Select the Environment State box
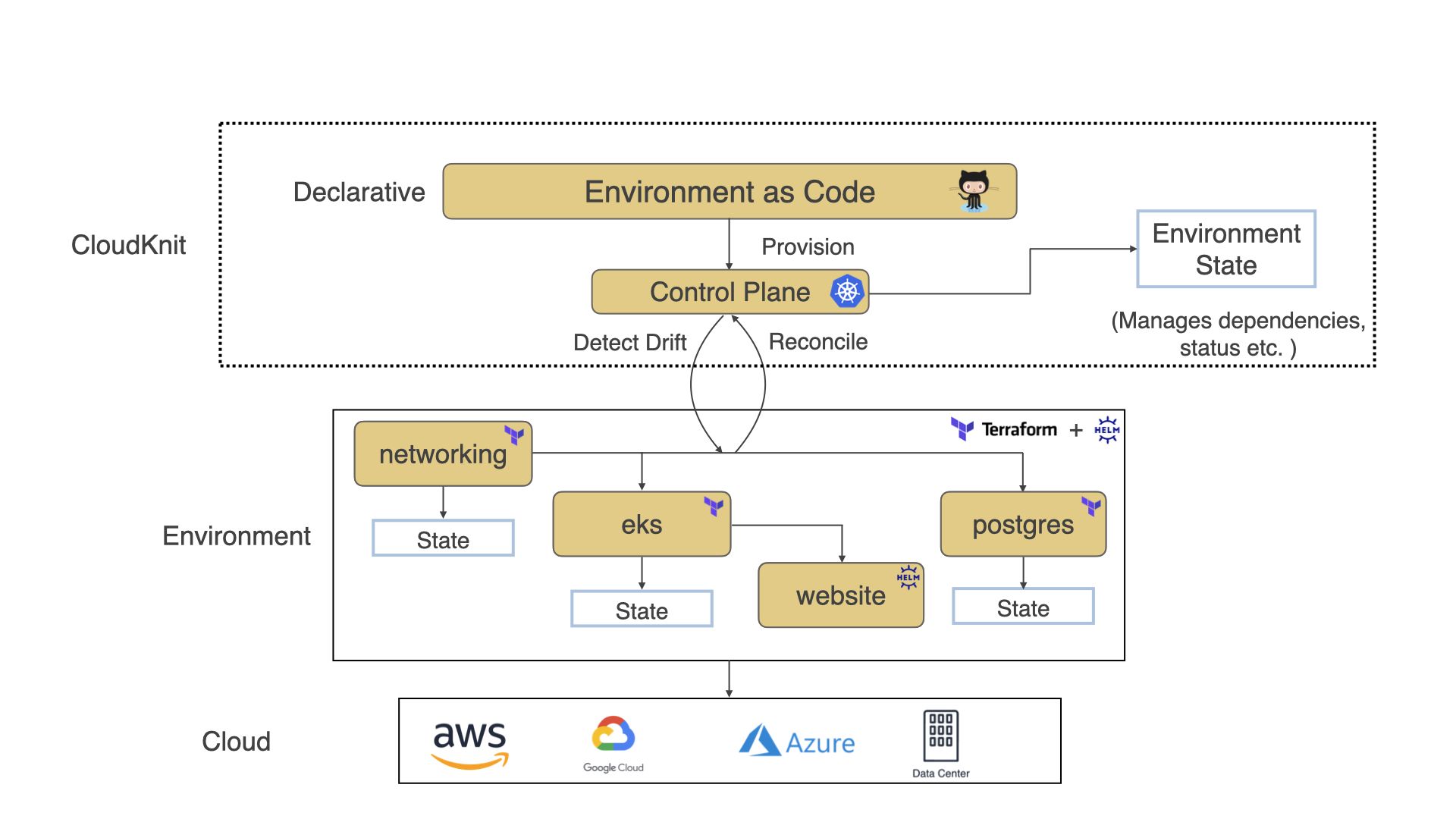The width and height of the screenshot is (1456, 819). coord(1226,249)
